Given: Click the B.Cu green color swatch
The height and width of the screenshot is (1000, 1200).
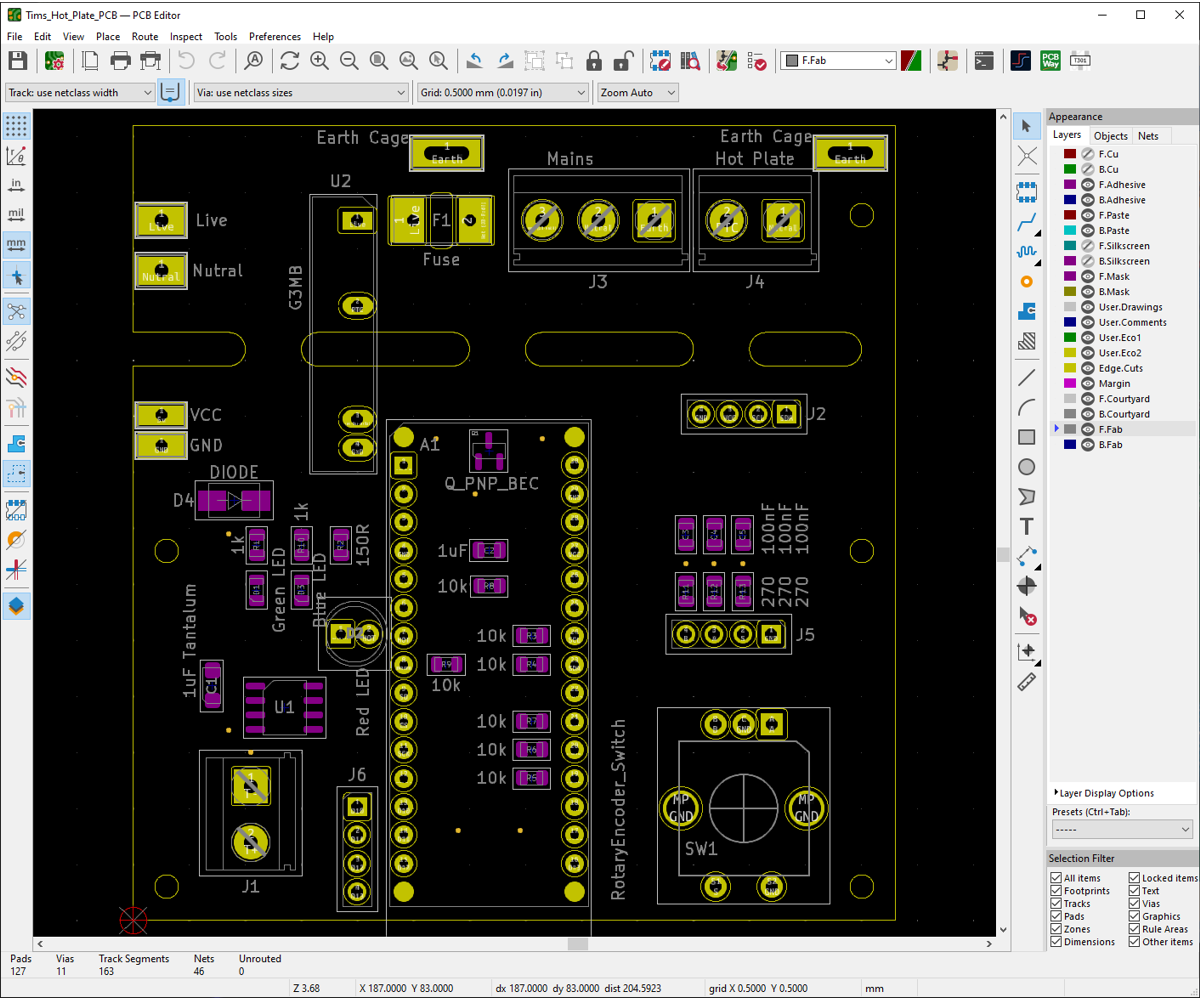Looking at the screenshot, I should tap(1070, 168).
